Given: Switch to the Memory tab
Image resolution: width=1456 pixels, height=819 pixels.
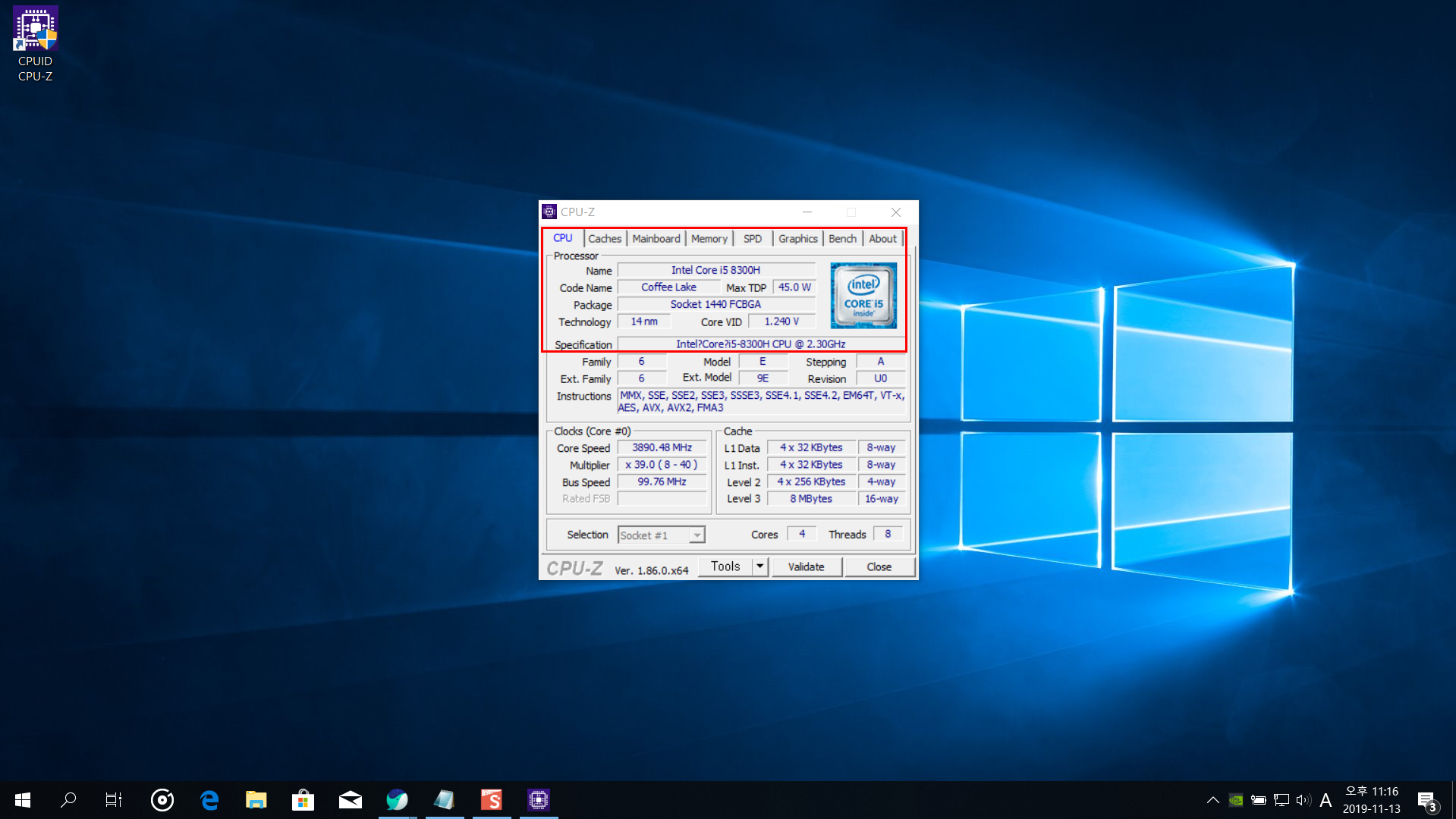Looking at the screenshot, I should (709, 239).
